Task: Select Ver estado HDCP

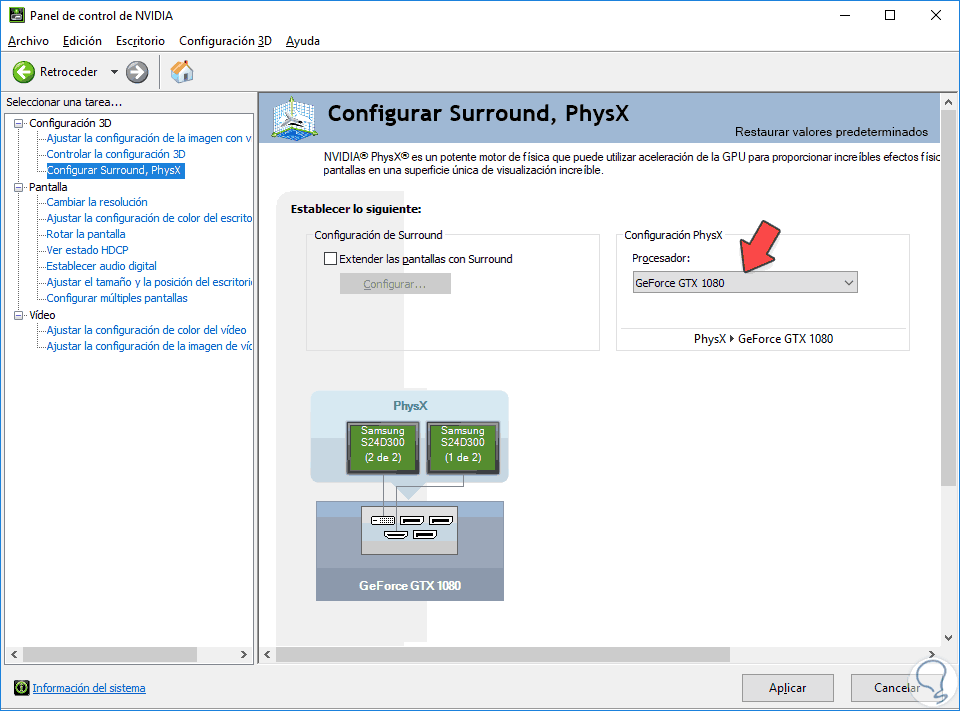Action: pyautogui.click(x=88, y=250)
